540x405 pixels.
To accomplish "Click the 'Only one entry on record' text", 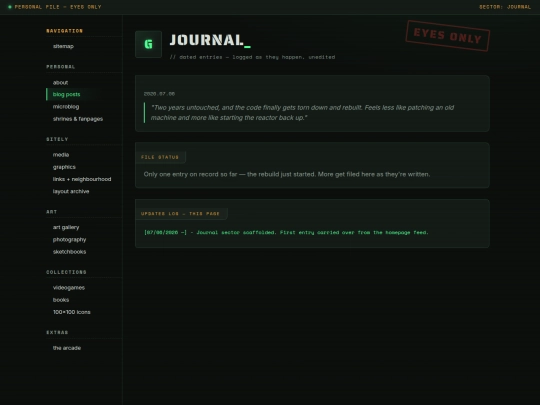I will tap(287, 174).
